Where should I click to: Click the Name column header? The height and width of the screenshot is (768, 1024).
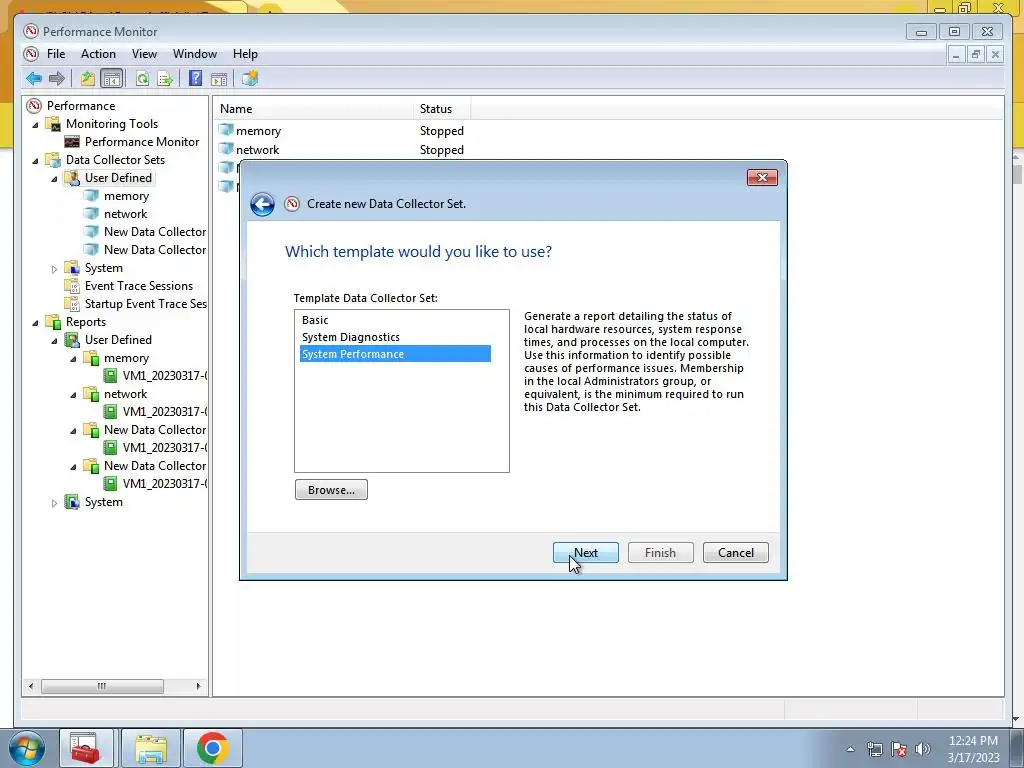tap(313, 109)
